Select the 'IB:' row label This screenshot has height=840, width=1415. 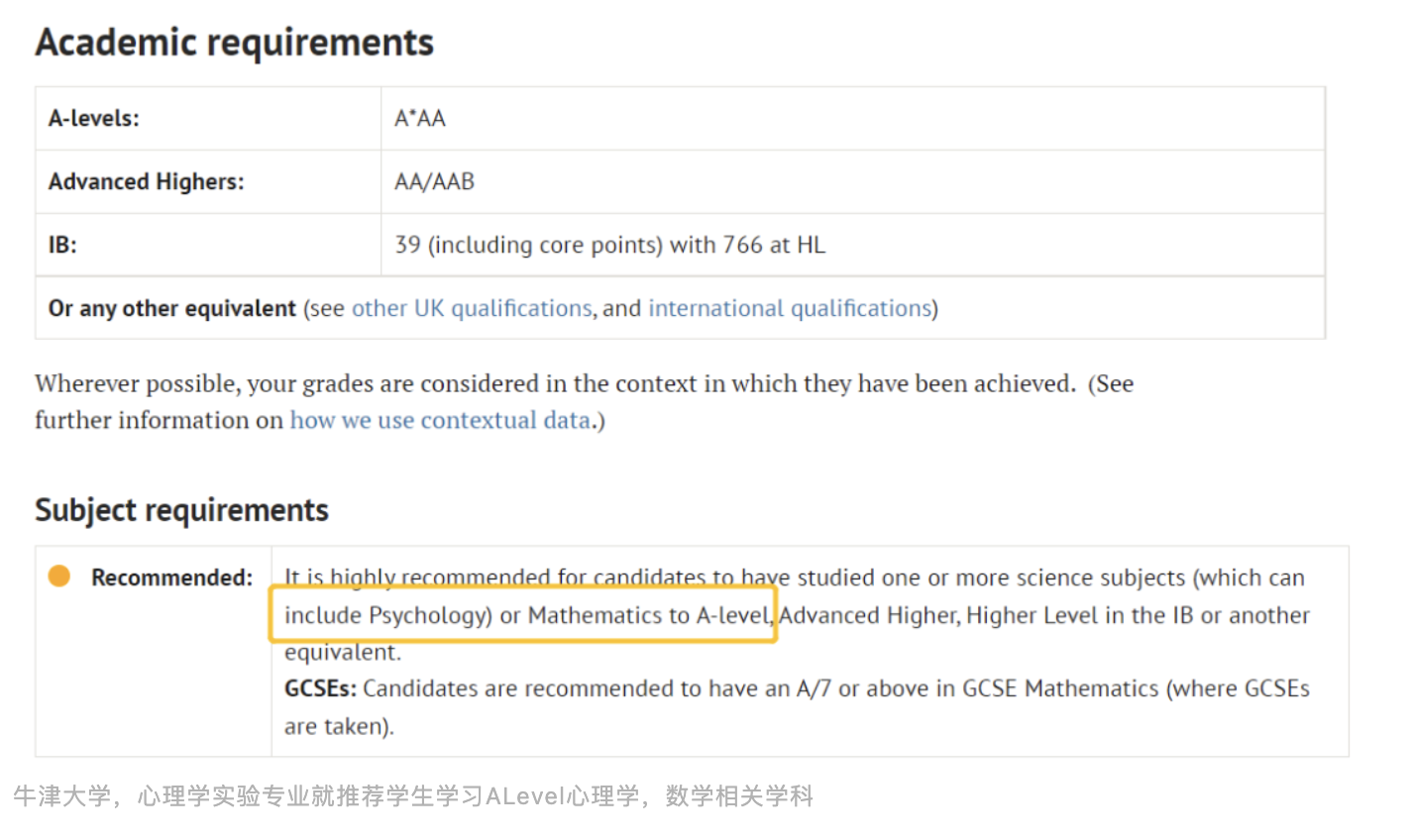point(62,245)
